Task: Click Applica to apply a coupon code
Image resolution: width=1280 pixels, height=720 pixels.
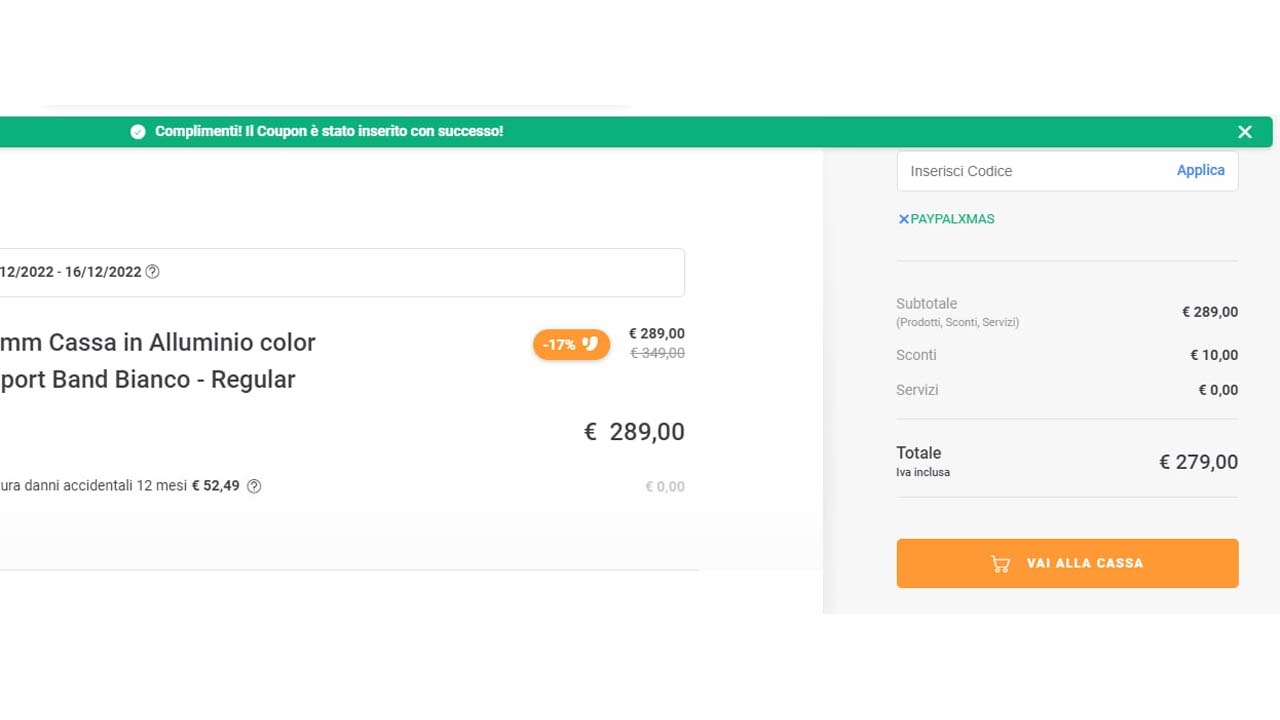Action: [1200, 170]
